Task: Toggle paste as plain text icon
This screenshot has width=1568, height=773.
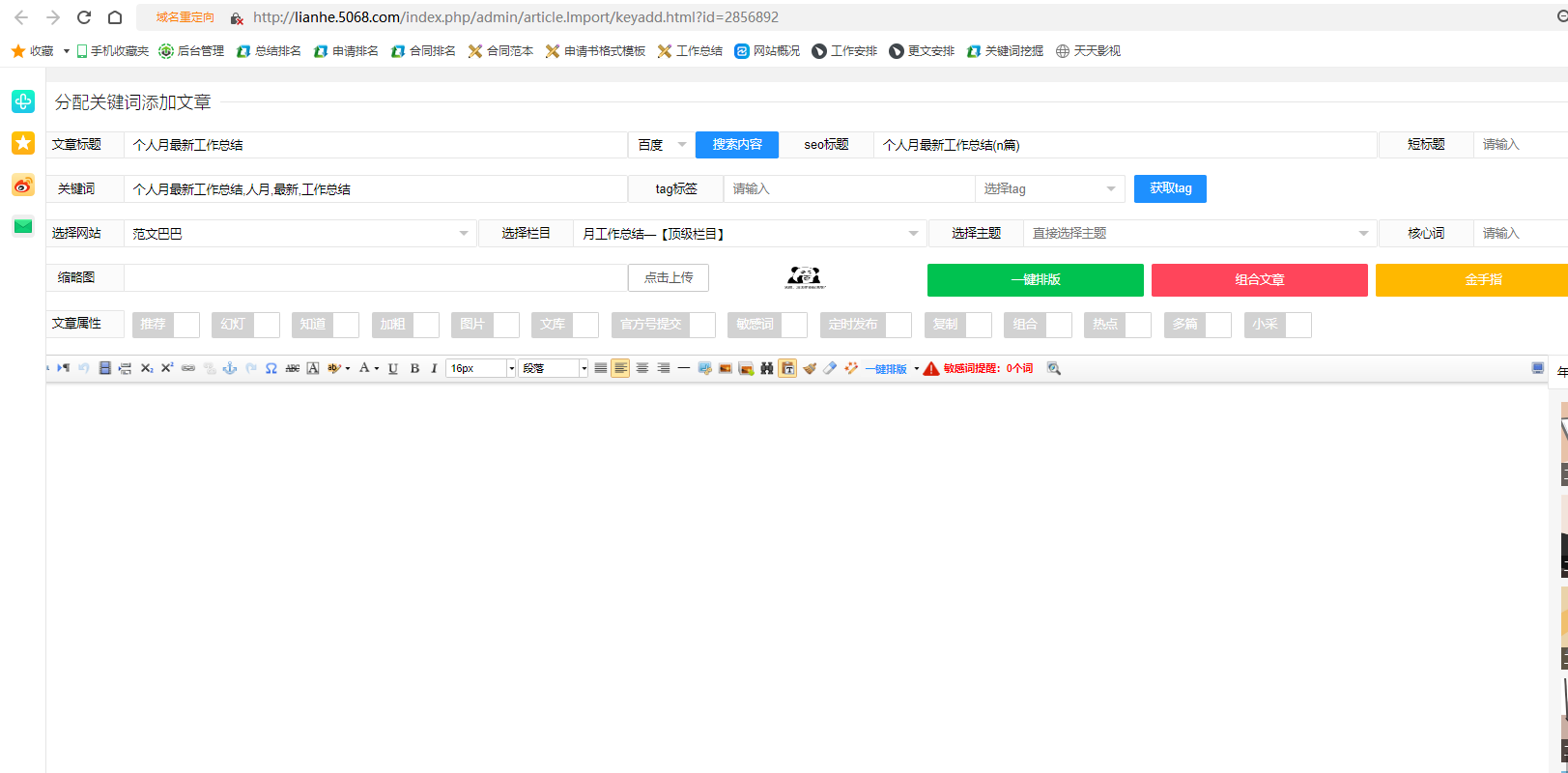Action: click(x=787, y=368)
